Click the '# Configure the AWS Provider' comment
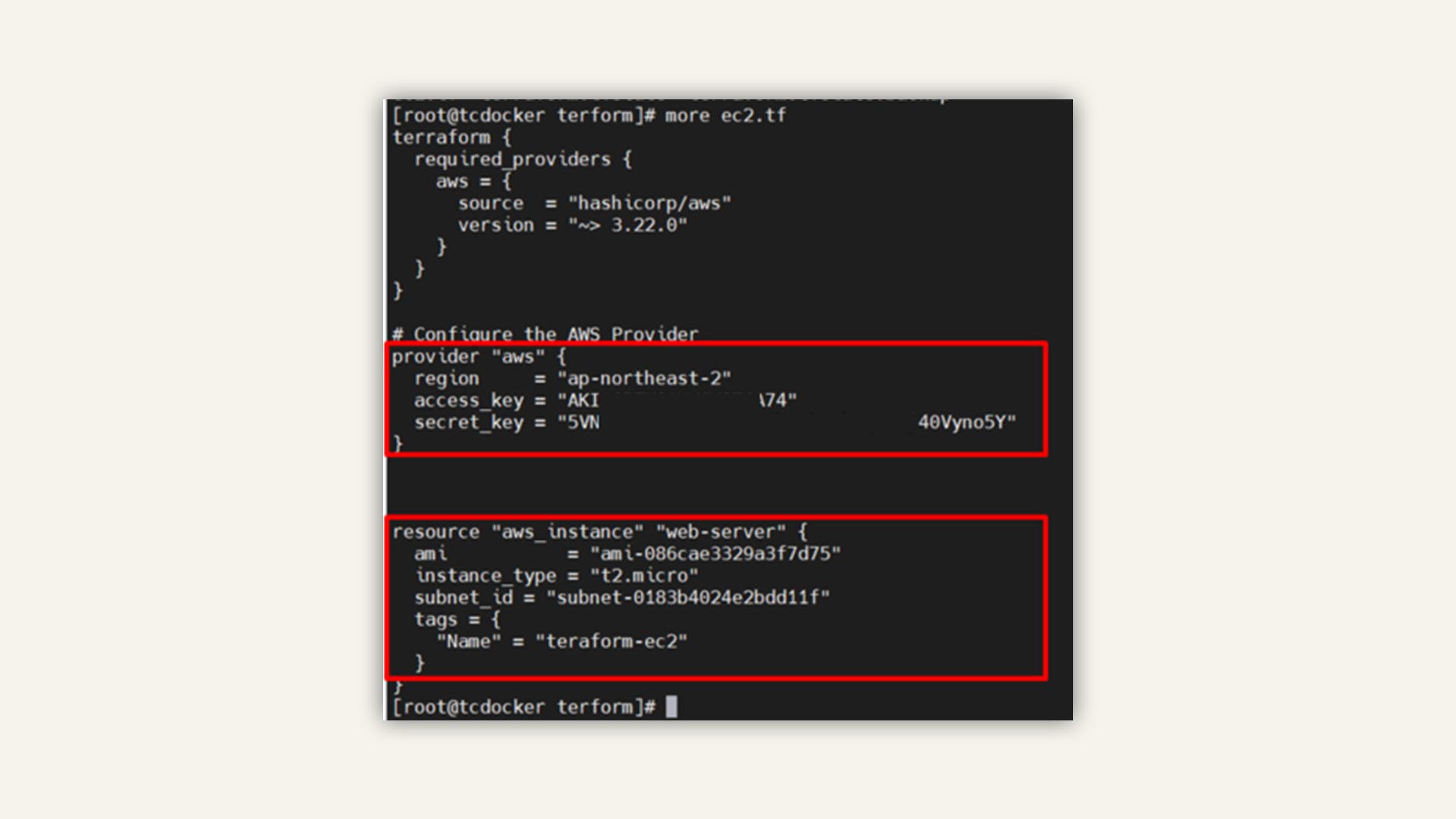 point(545,334)
